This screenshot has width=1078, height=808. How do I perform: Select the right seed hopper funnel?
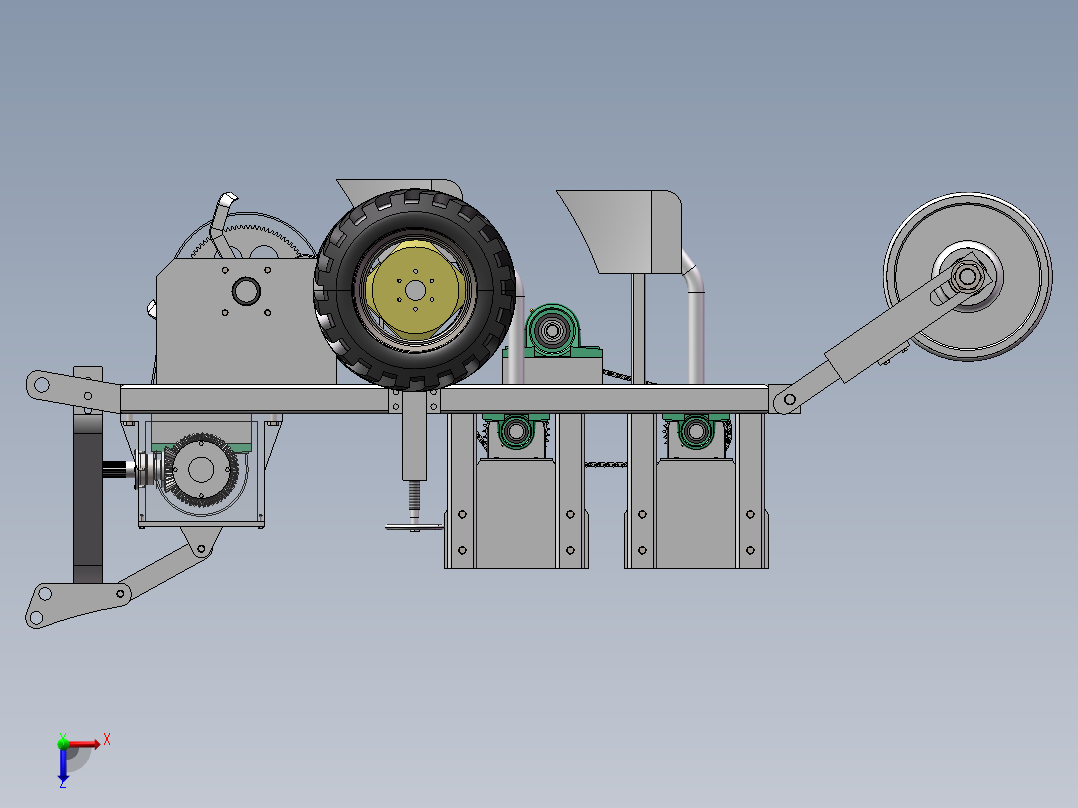pyautogui.click(x=619, y=232)
